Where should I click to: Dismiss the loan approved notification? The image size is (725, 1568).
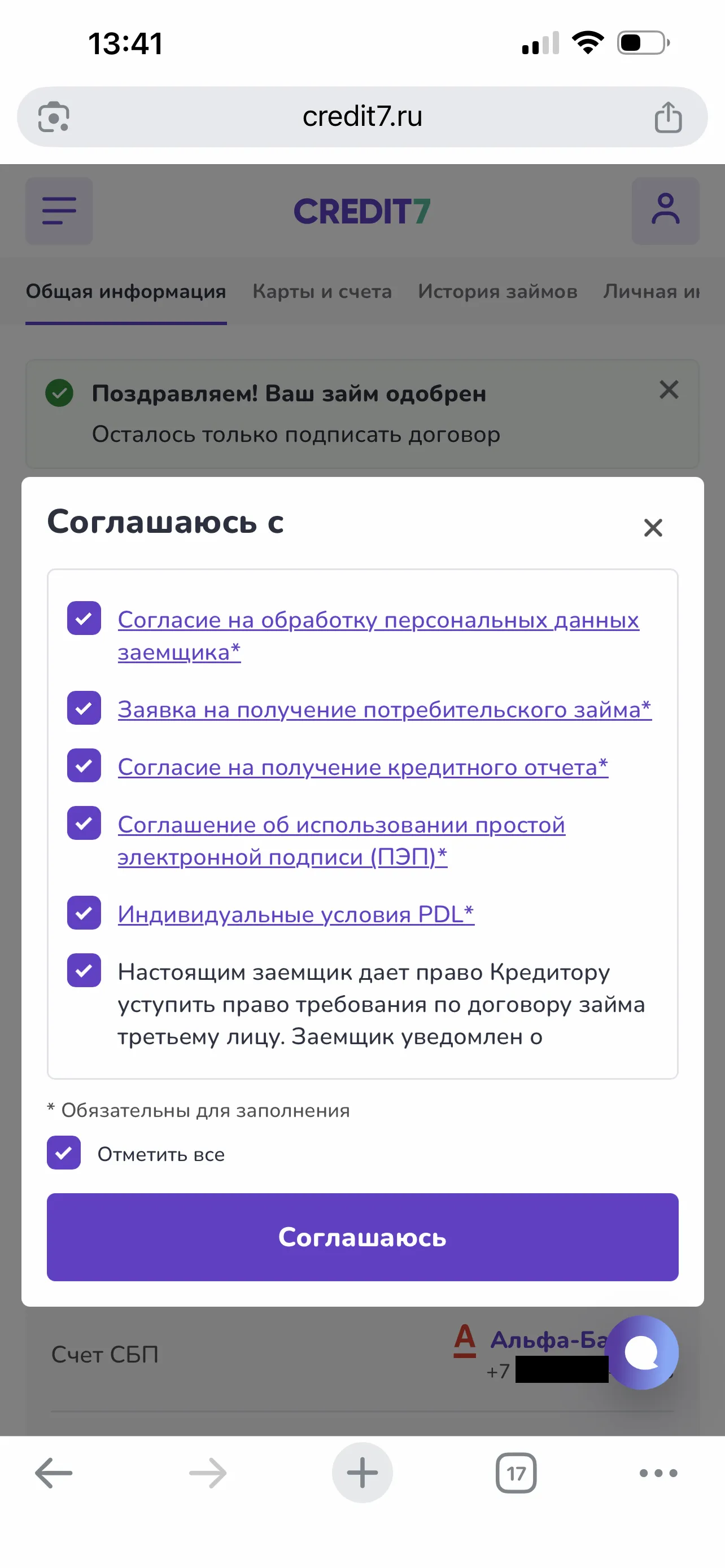pos(669,389)
